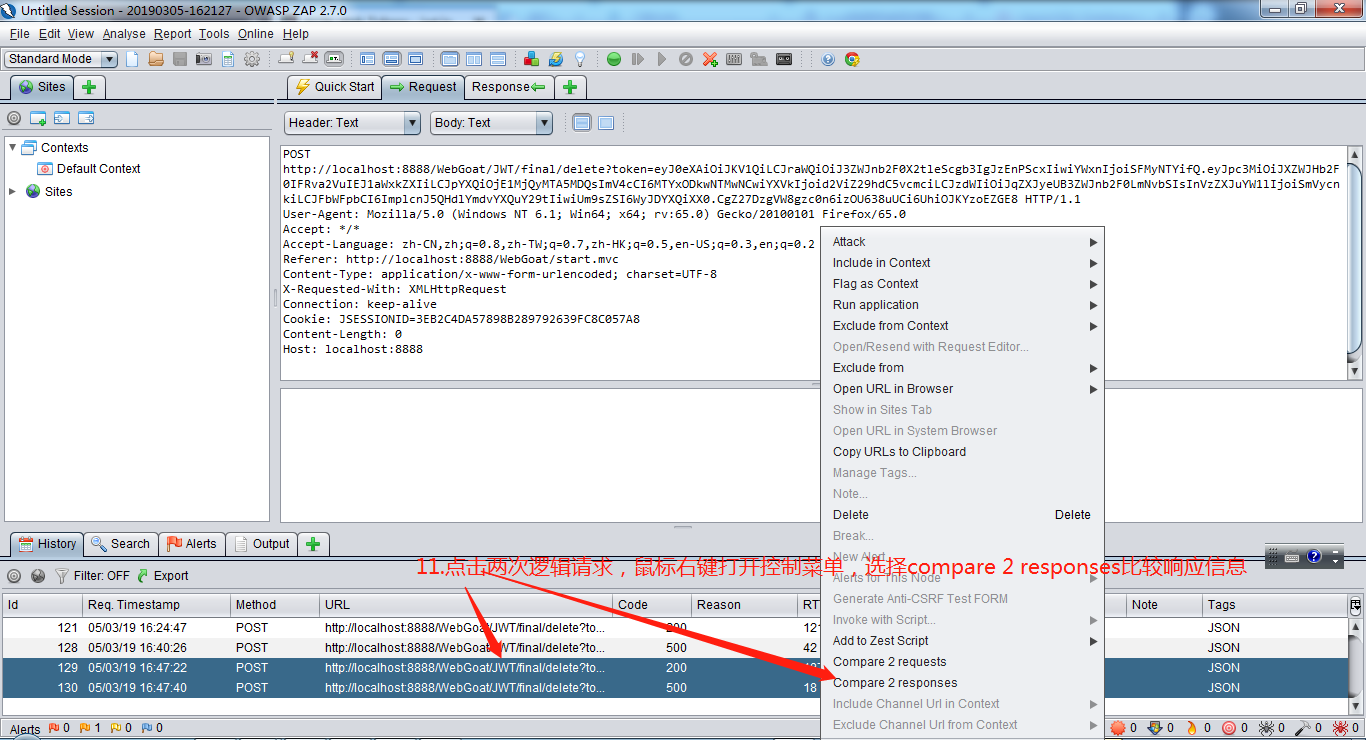This screenshot has width=1366, height=740.
Task: Select Copy URLs to Clipboard menu entry
Action: [964, 452]
